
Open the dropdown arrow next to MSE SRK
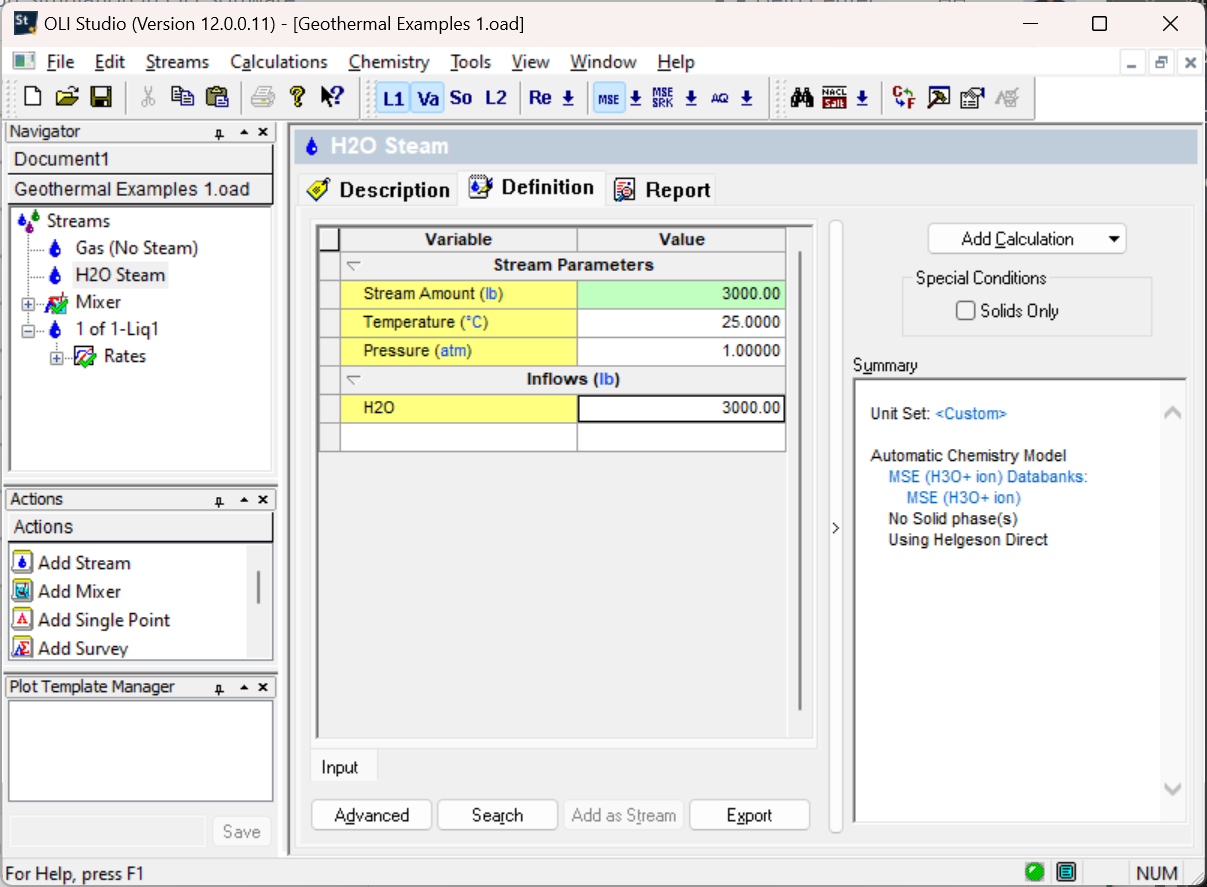(691, 98)
